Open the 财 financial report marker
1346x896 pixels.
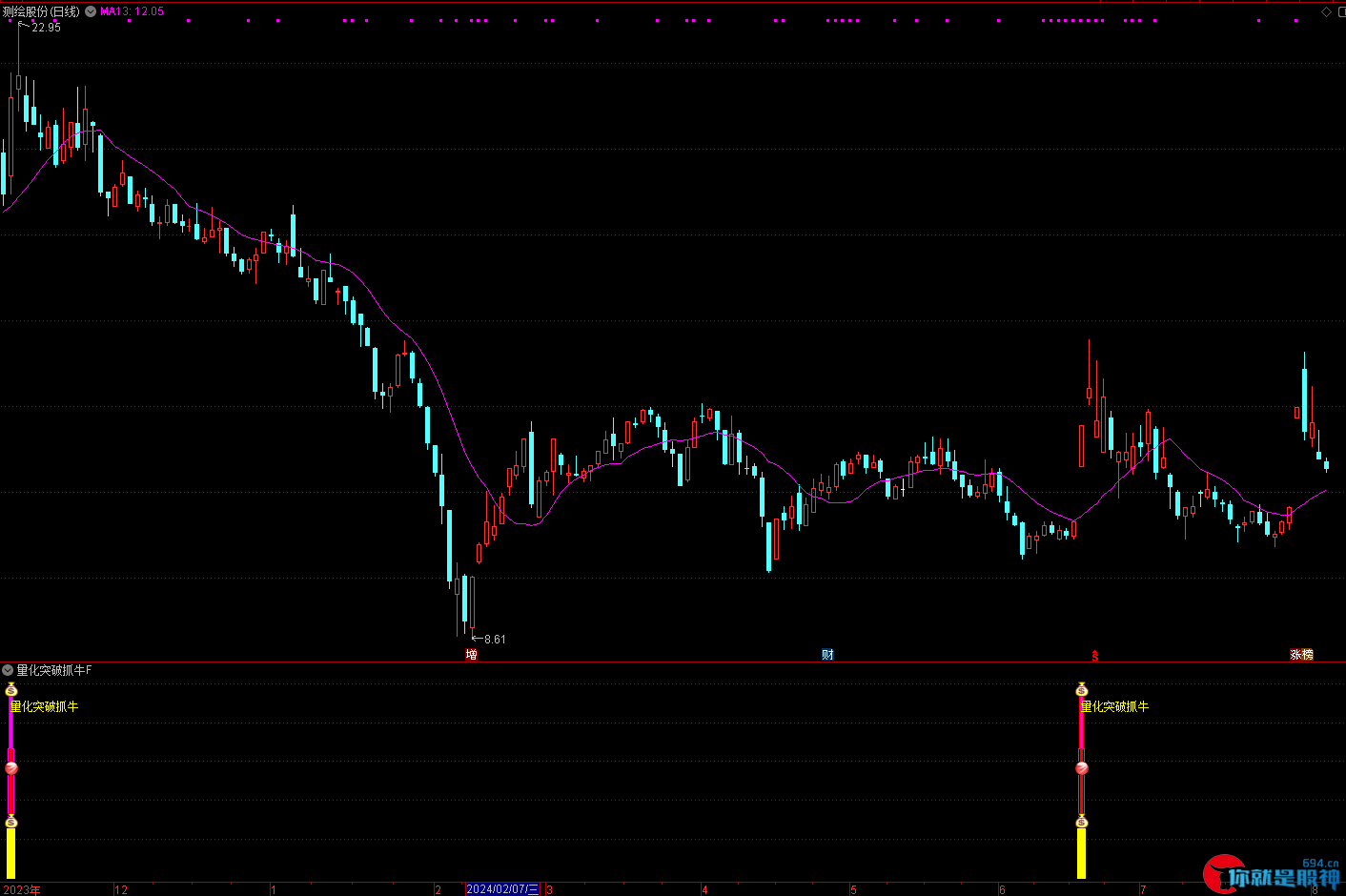click(827, 654)
